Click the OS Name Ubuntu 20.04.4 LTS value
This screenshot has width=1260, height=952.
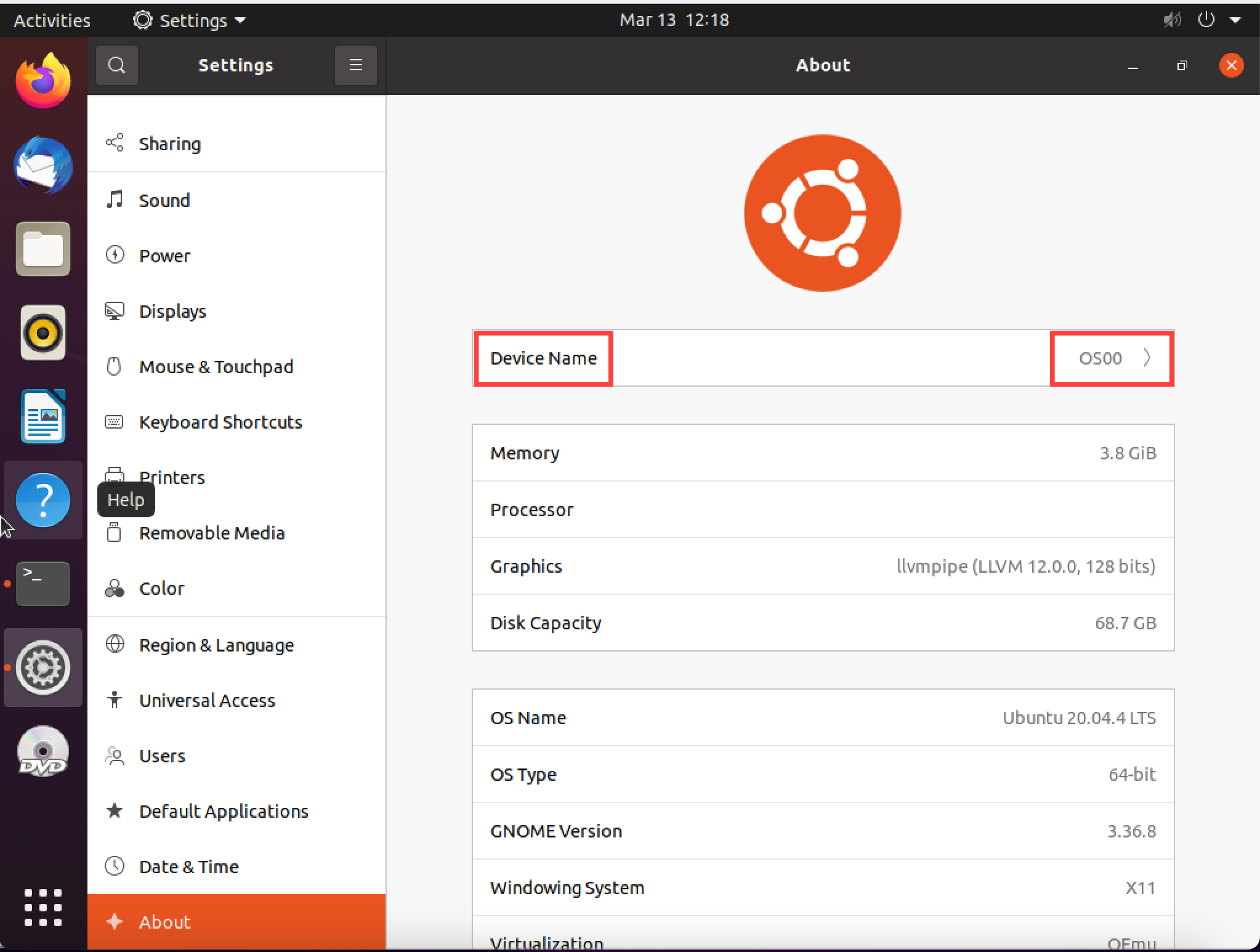tap(1079, 717)
